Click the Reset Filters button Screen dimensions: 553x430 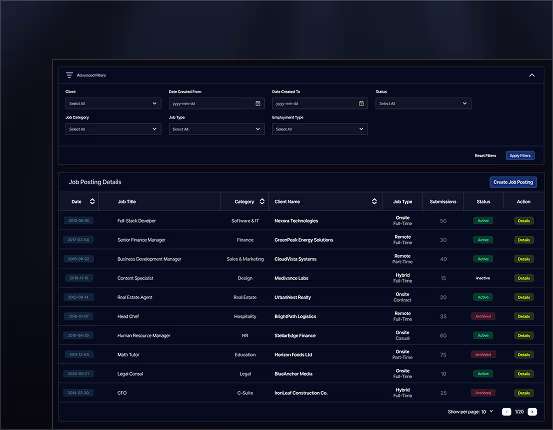485,156
